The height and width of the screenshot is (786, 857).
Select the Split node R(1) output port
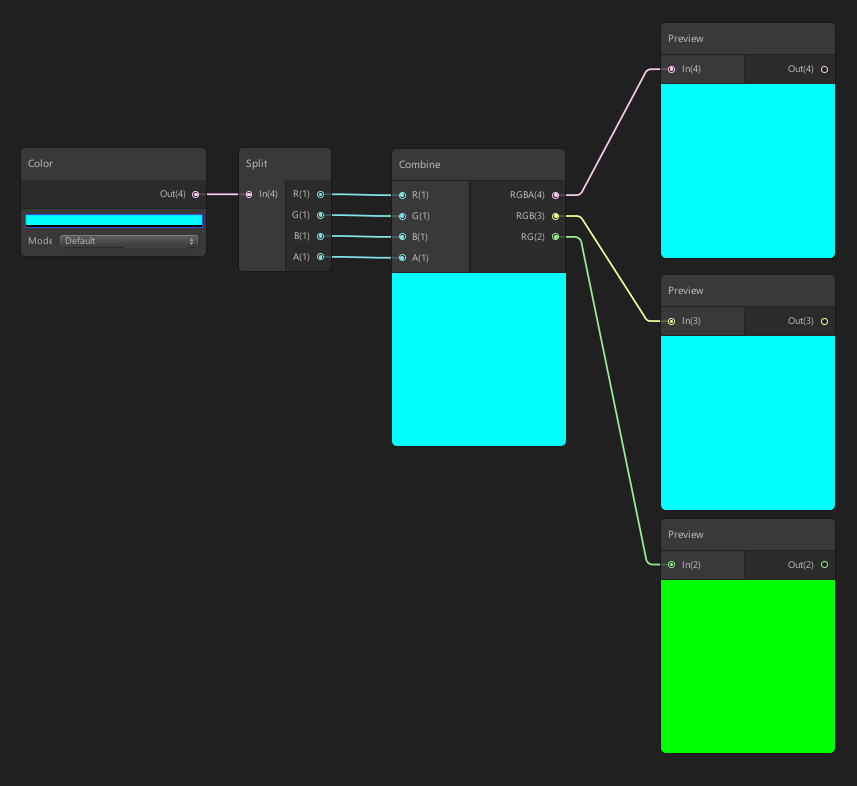tap(320, 194)
